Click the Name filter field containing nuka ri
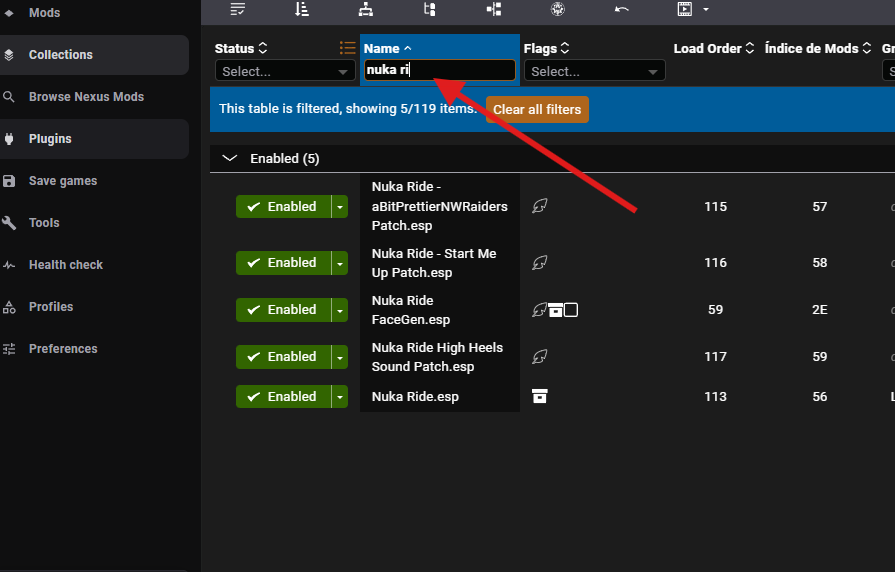 [440, 70]
